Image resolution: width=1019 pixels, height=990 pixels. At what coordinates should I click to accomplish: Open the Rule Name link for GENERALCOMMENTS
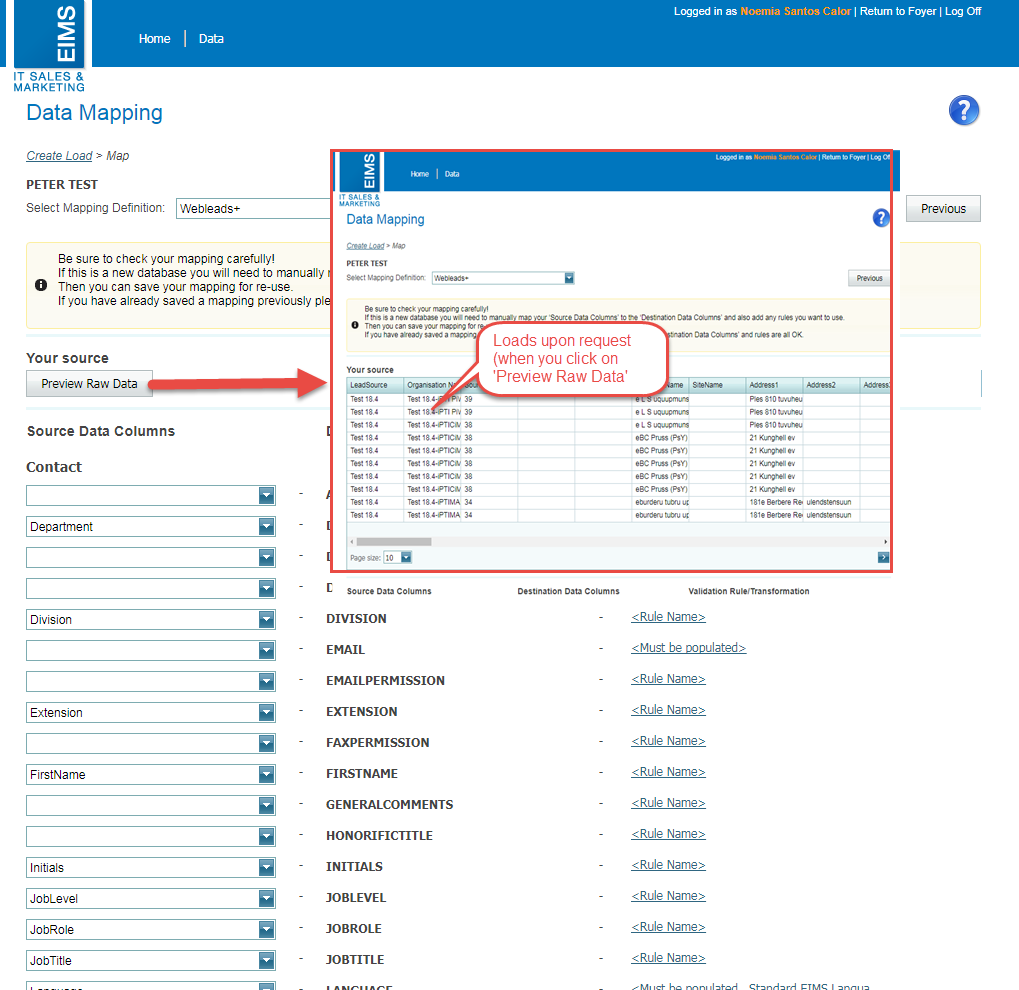click(x=668, y=803)
